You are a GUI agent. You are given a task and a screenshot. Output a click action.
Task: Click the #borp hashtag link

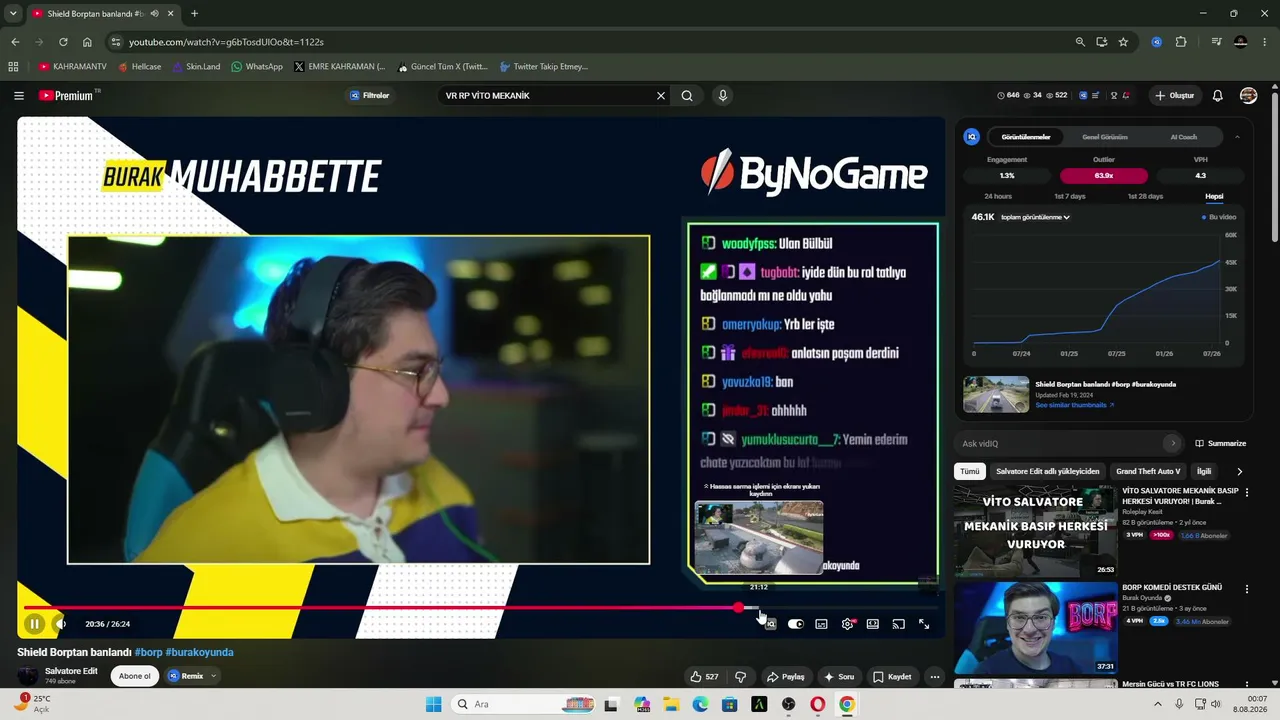coord(148,652)
